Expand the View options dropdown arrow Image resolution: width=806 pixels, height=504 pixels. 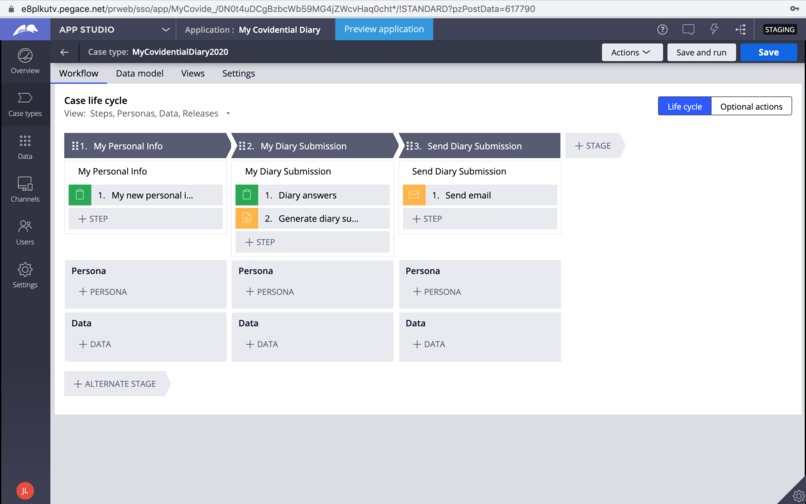pyautogui.click(x=228, y=114)
